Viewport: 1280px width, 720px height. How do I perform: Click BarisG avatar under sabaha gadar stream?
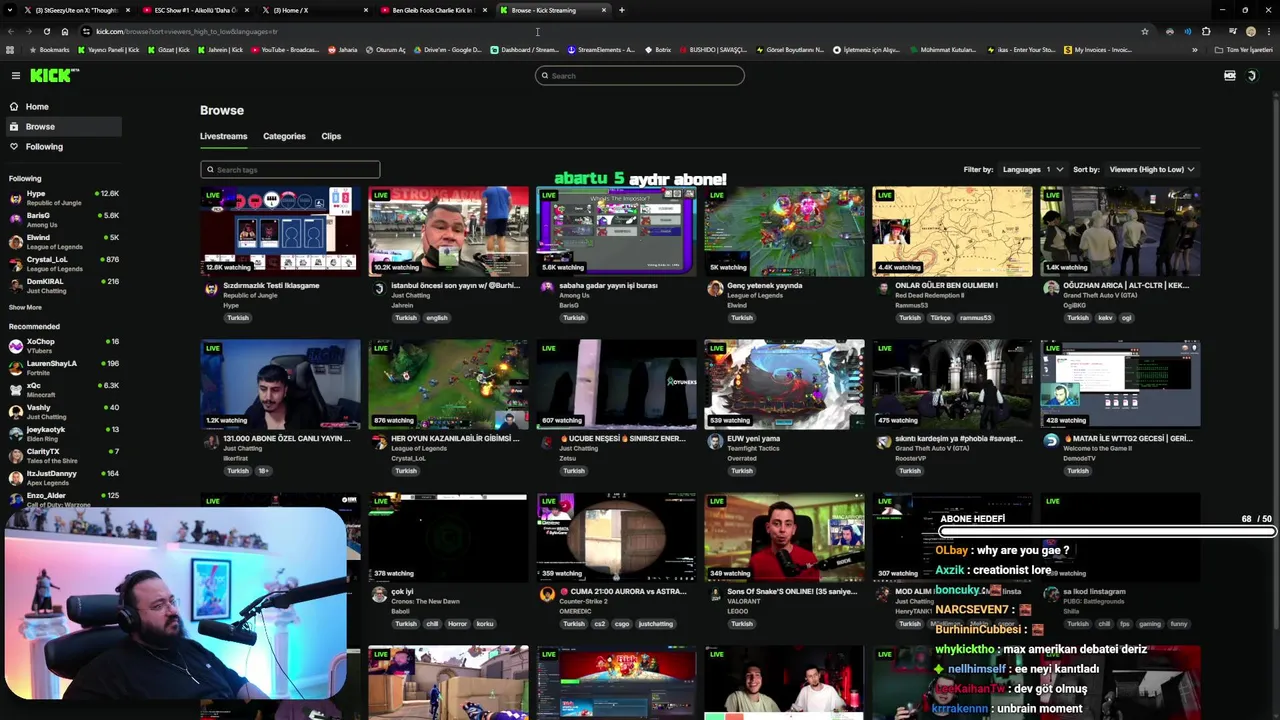click(547, 289)
